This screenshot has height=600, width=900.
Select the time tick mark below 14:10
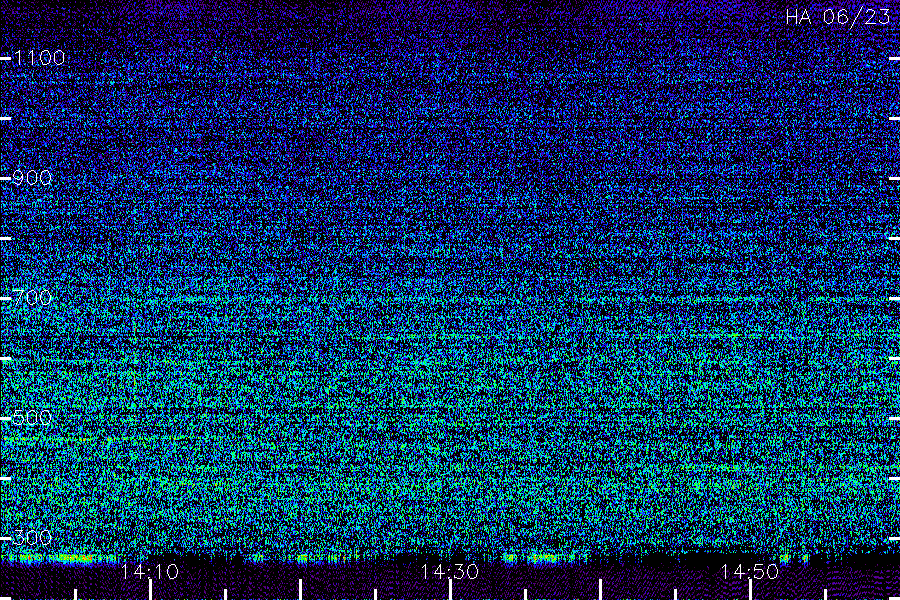coord(150,590)
